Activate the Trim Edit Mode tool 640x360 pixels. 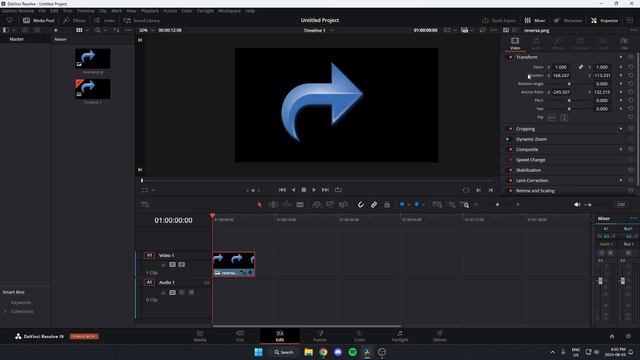(273, 204)
